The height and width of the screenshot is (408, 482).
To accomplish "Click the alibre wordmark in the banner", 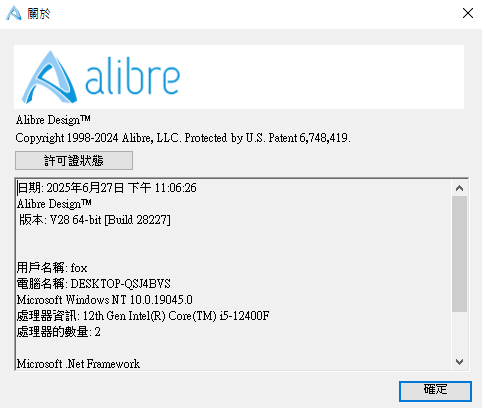I will (132, 78).
